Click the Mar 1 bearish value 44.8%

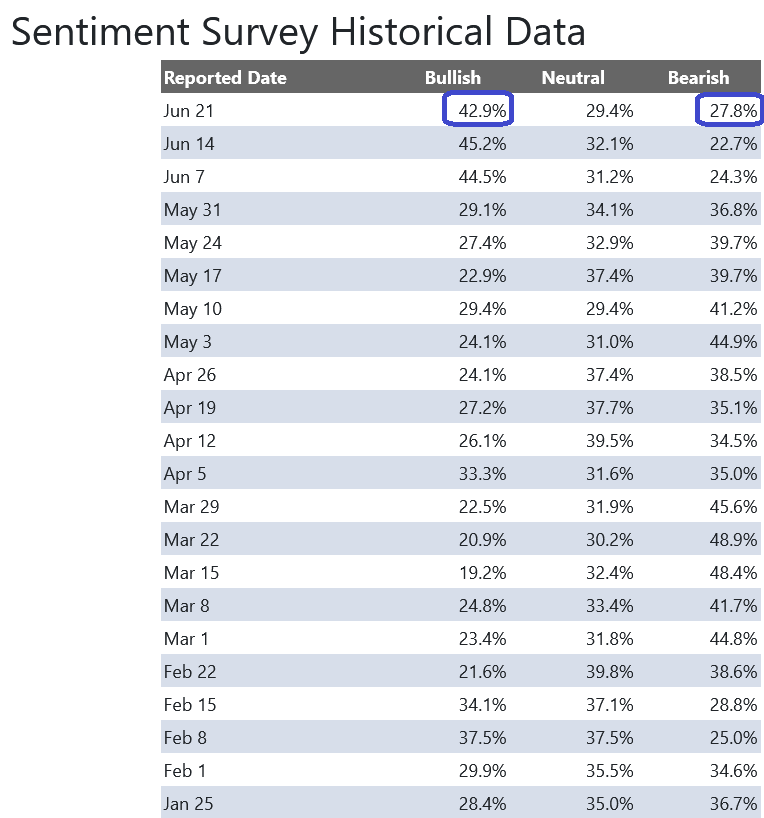click(x=733, y=639)
